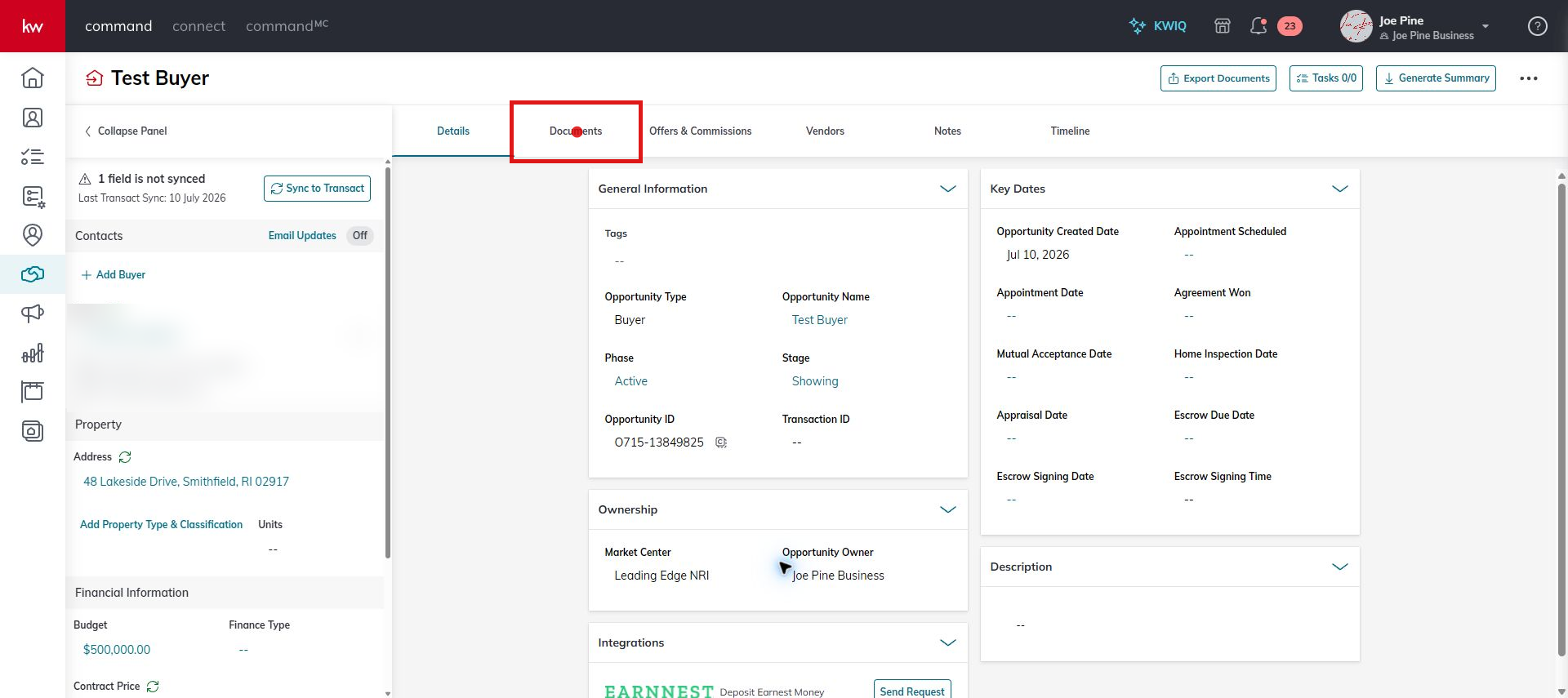Collapse the Description section
This screenshot has width=1568, height=698.
coord(1339,567)
